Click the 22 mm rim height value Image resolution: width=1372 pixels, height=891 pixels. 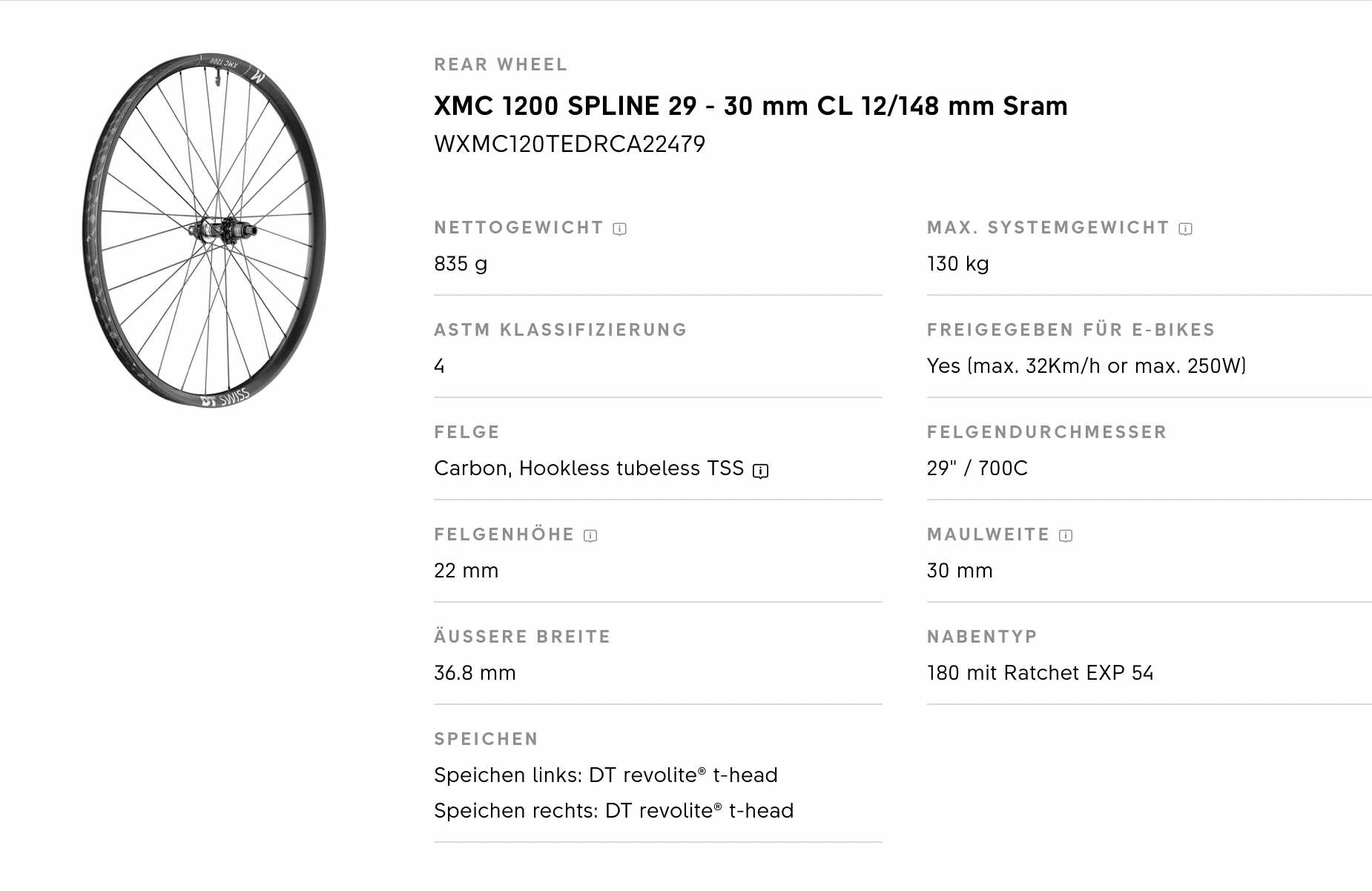click(466, 571)
